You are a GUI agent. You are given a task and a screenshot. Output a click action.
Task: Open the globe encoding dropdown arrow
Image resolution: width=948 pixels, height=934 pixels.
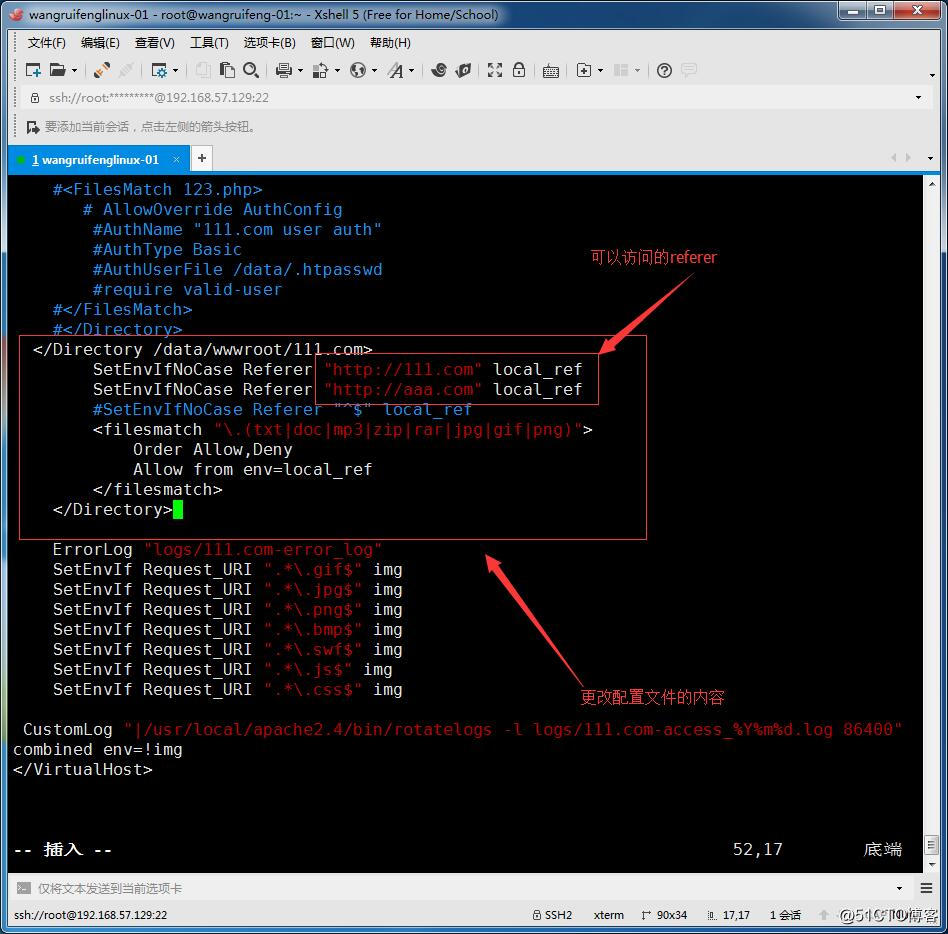[374, 71]
